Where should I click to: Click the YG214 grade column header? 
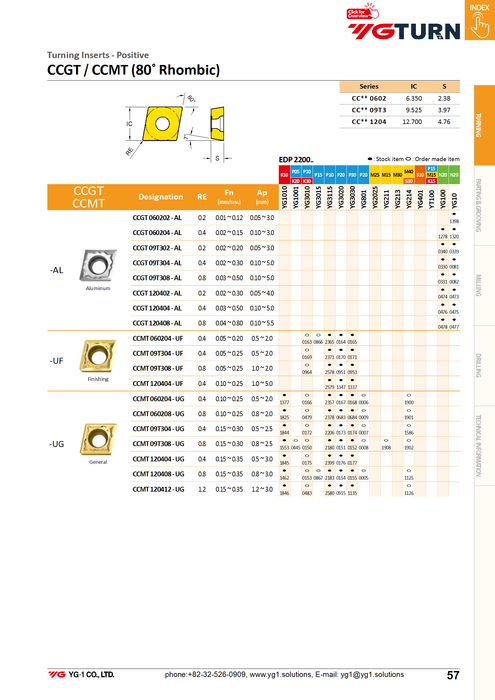click(x=409, y=197)
